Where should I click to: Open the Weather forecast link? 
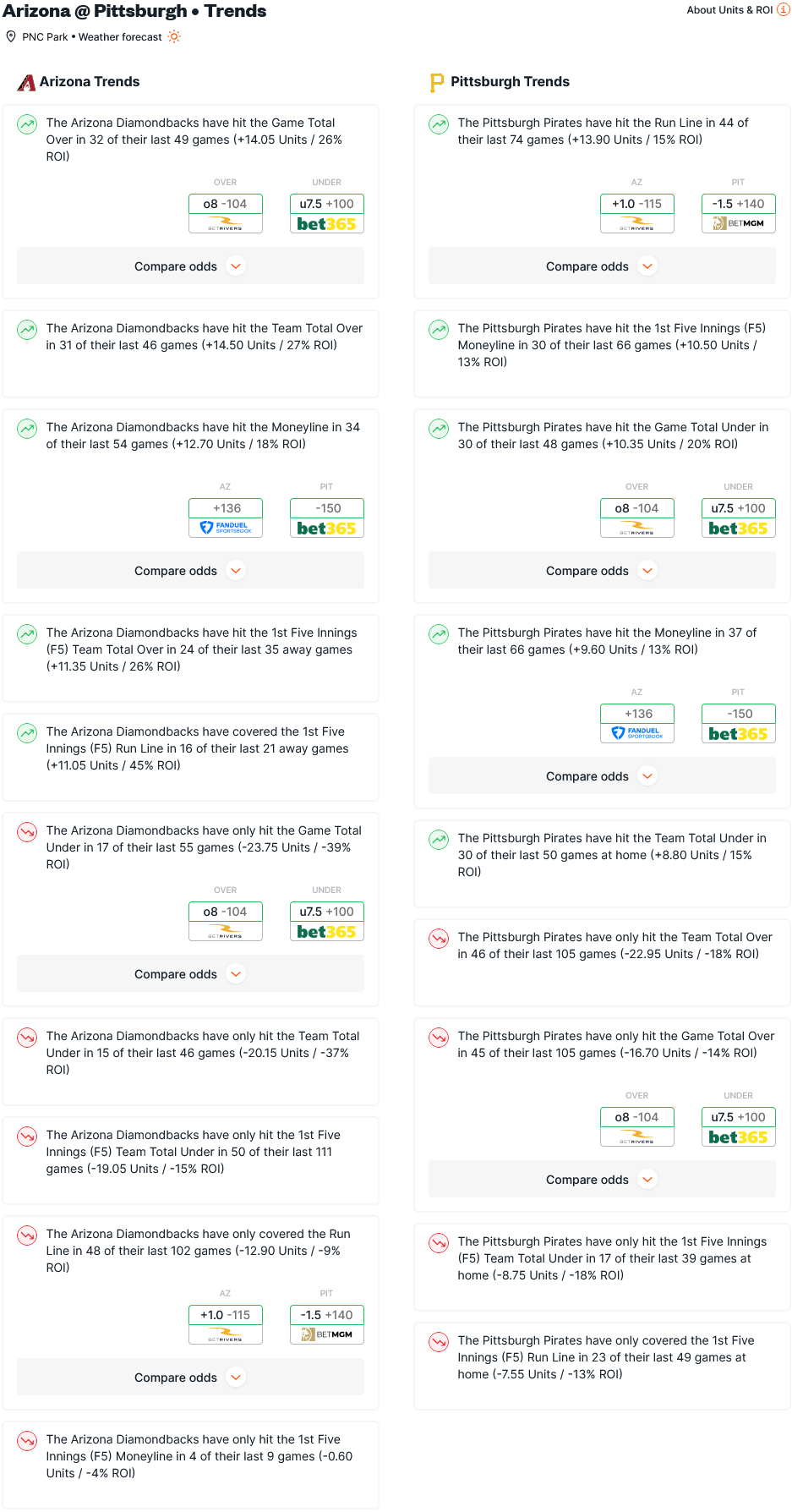(x=120, y=37)
